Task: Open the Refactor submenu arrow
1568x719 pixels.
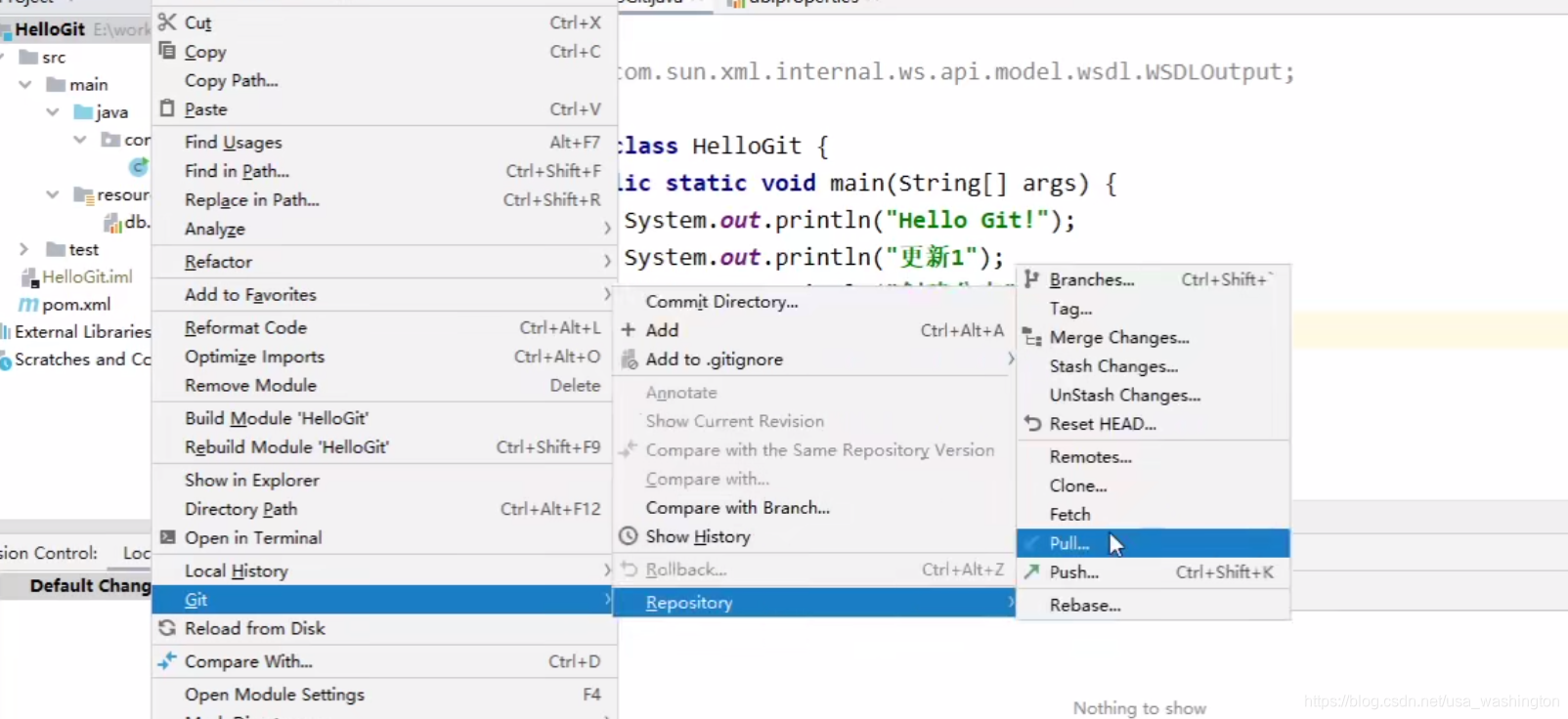Action: (607, 262)
